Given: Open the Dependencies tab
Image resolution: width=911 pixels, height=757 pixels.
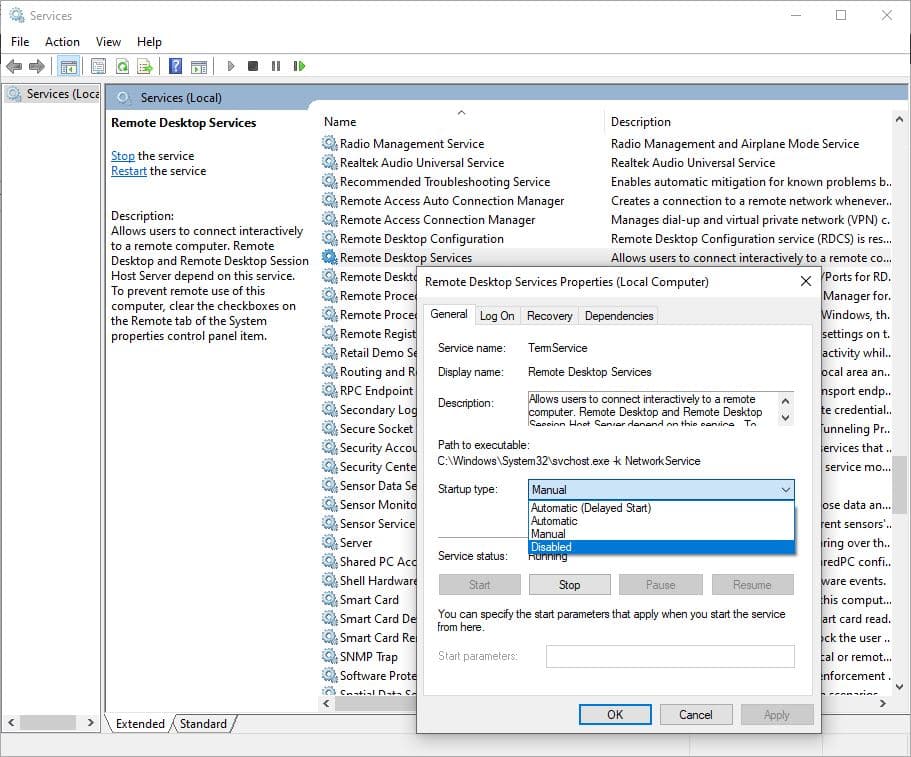Looking at the screenshot, I should pyautogui.click(x=618, y=316).
